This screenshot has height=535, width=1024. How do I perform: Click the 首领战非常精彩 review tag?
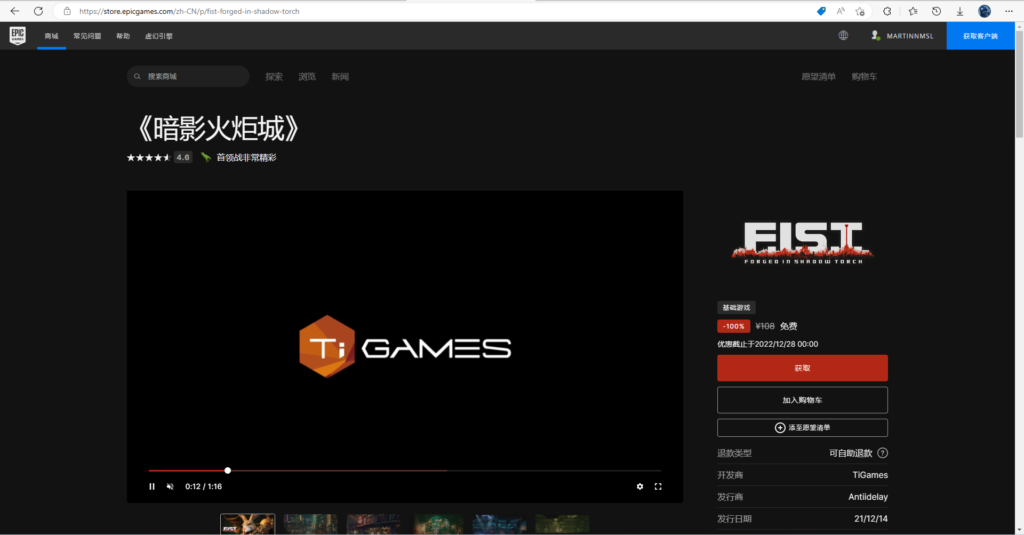click(x=238, y=157)
